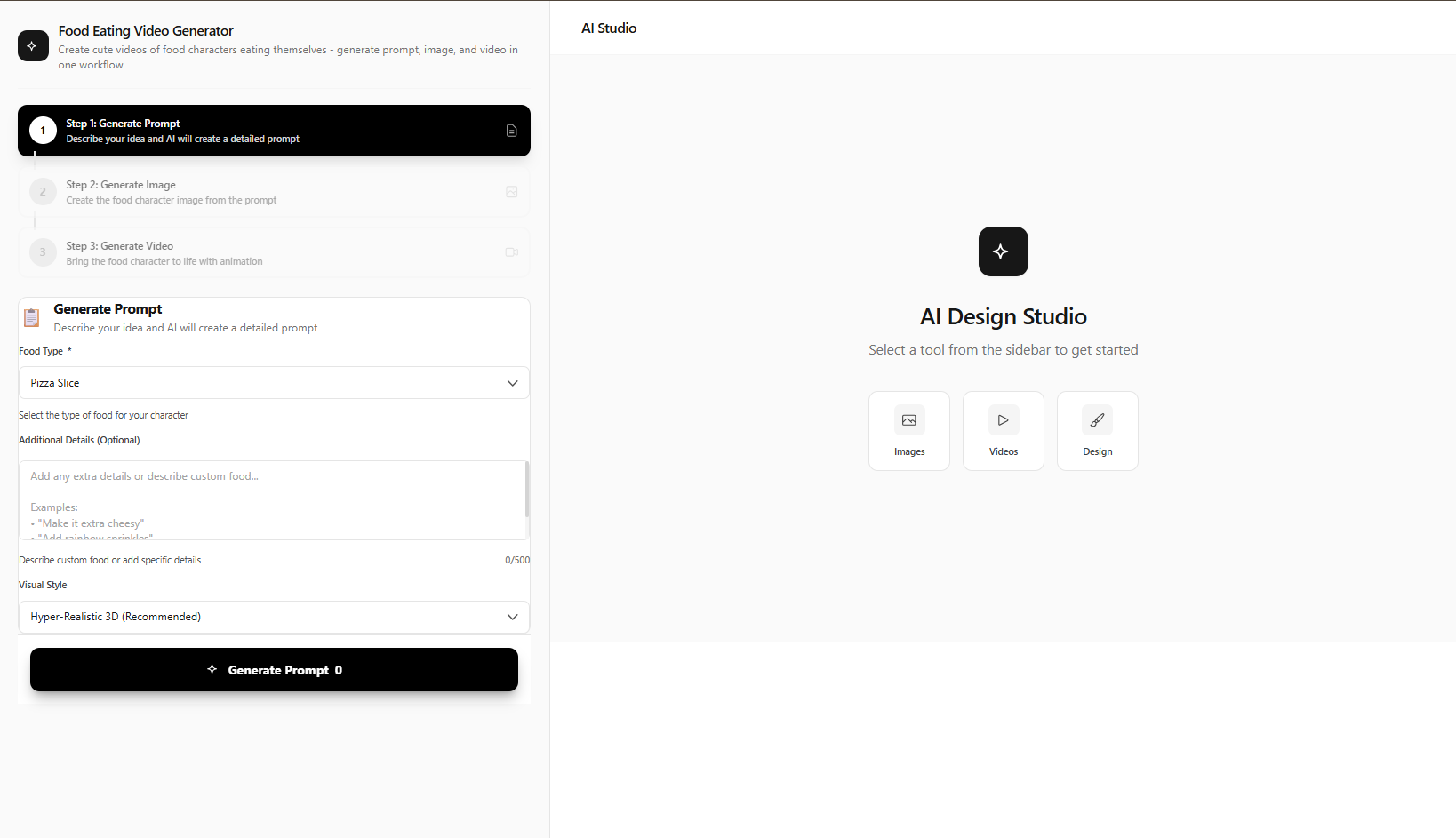Click the Additional Details text area scrollbar
The height and width of the screenshot is (838, 1456).
point(527,489)
